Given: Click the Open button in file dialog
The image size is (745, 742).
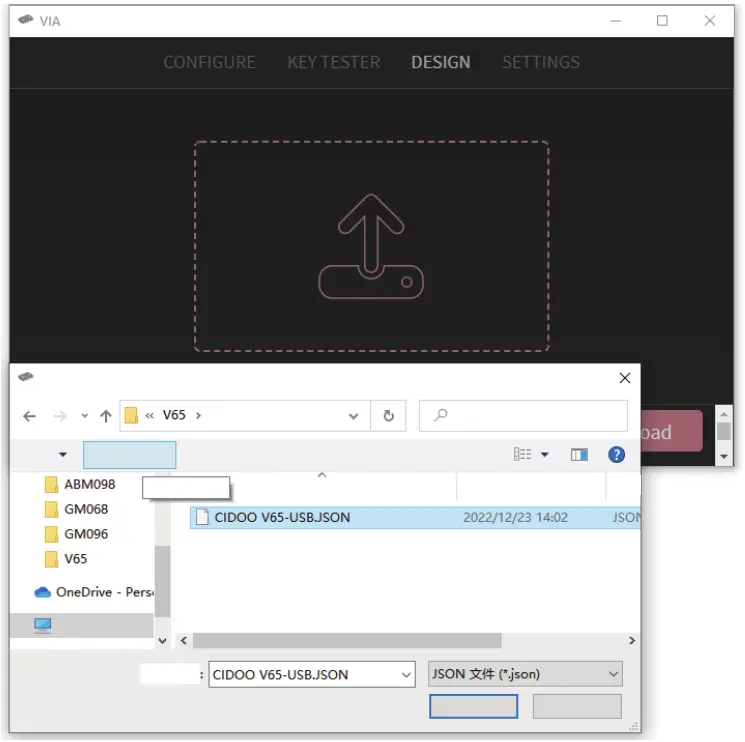Looking at the screenshot, I should click(473, 706).
